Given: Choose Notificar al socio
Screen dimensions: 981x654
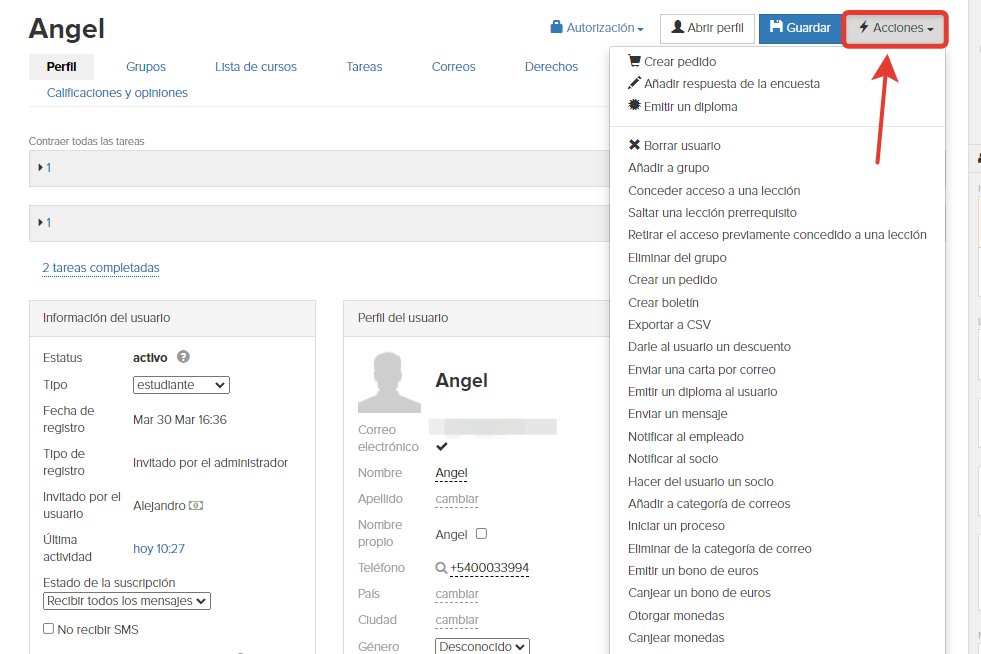Looking at the screenshot, I should click(673, 459).
